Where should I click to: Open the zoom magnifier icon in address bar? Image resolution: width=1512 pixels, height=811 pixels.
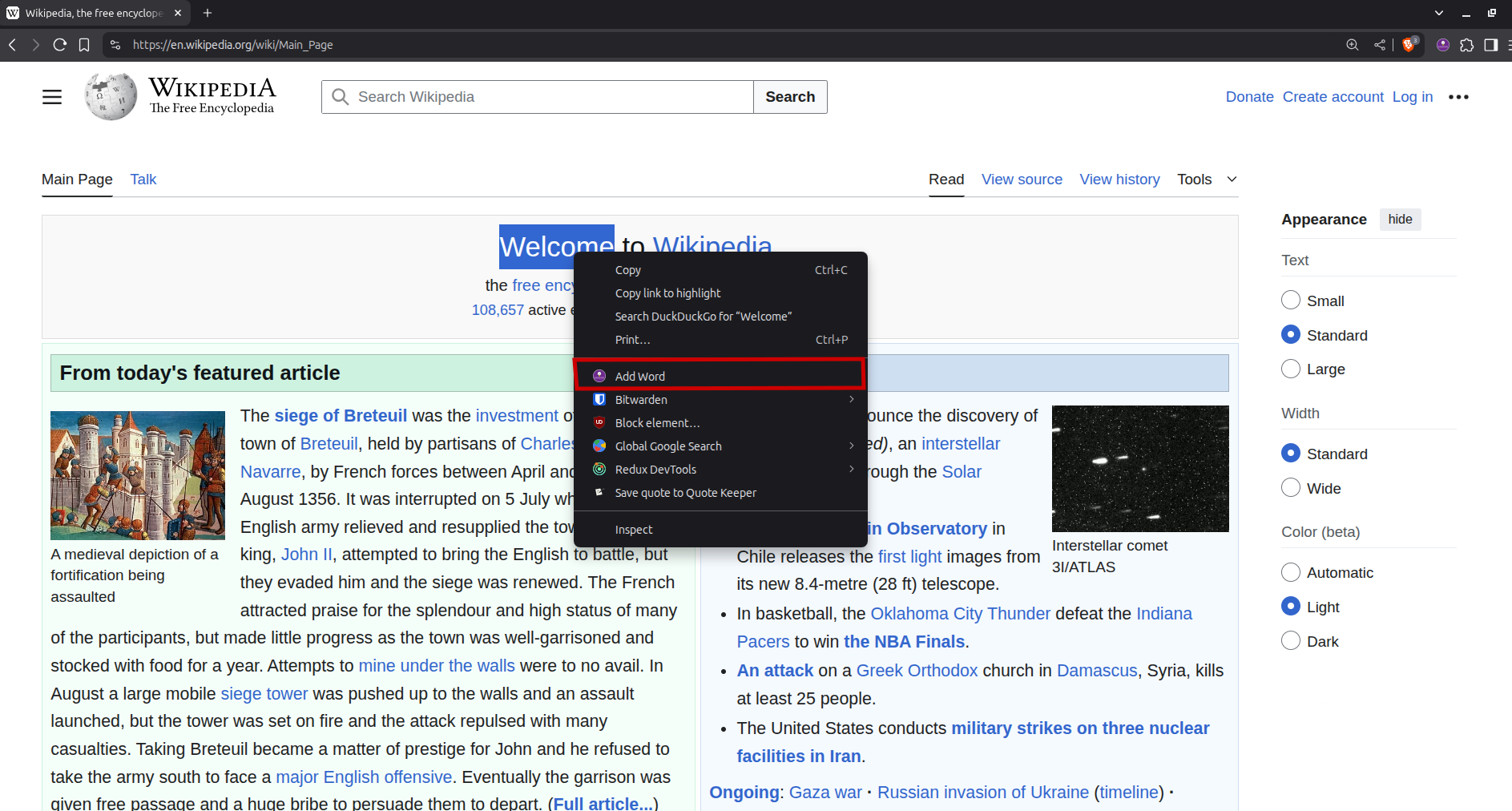coord(1353,45)
